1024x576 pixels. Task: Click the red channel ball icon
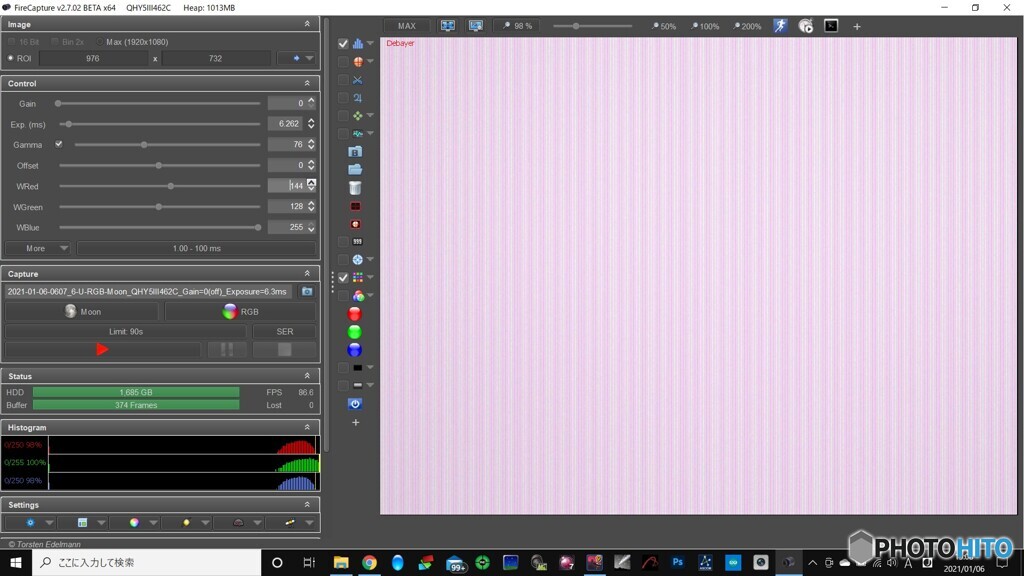click(x=354, y=314)
